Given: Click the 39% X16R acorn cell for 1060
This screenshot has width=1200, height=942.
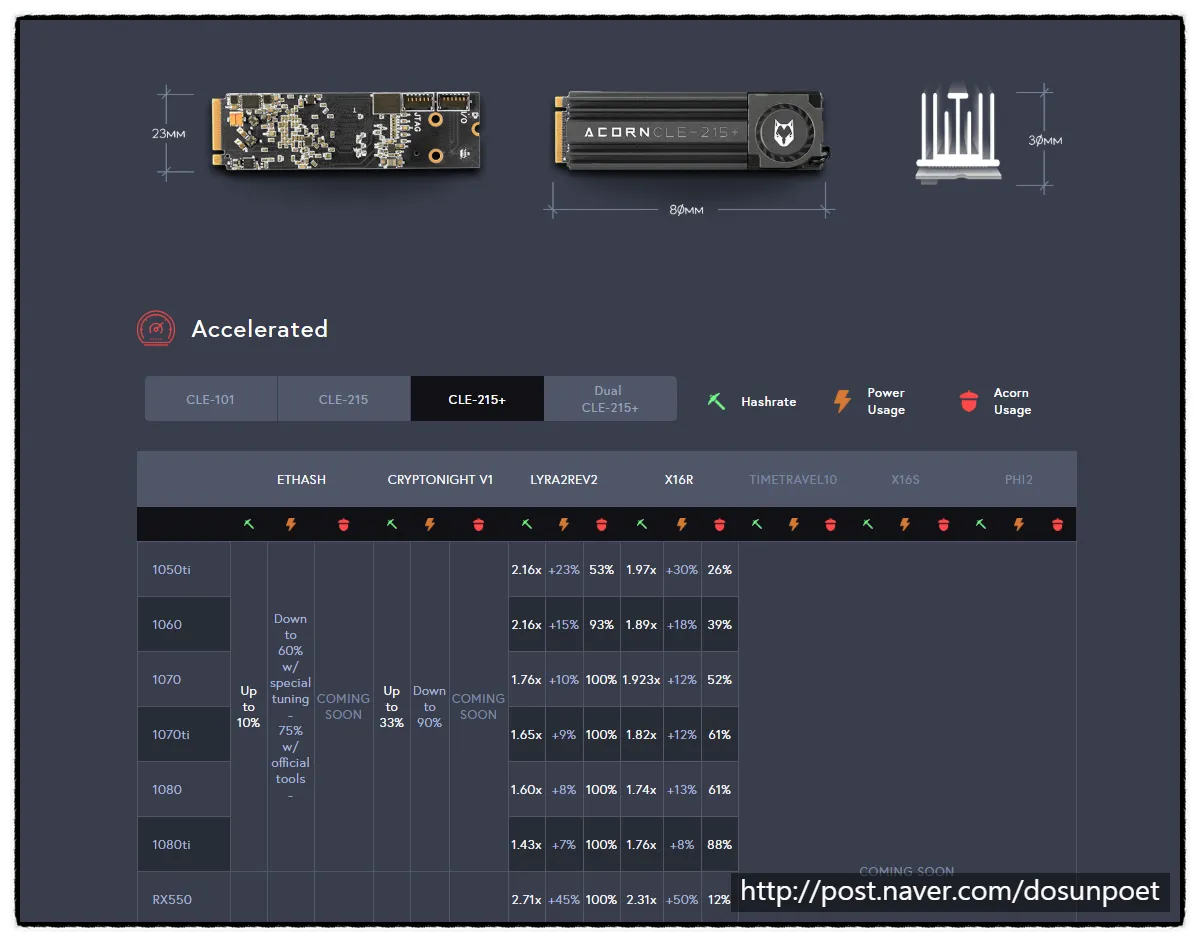Looking at the screenshot, I should pos(720,625).
